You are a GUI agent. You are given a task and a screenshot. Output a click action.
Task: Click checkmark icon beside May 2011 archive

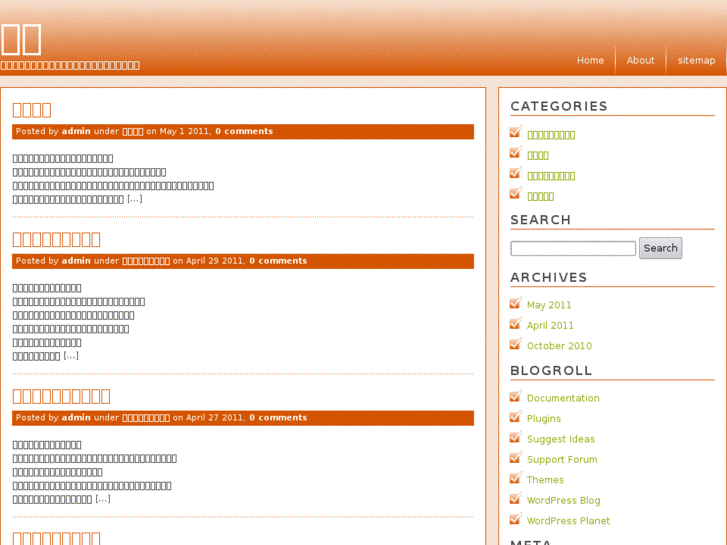tap(516, 303)
